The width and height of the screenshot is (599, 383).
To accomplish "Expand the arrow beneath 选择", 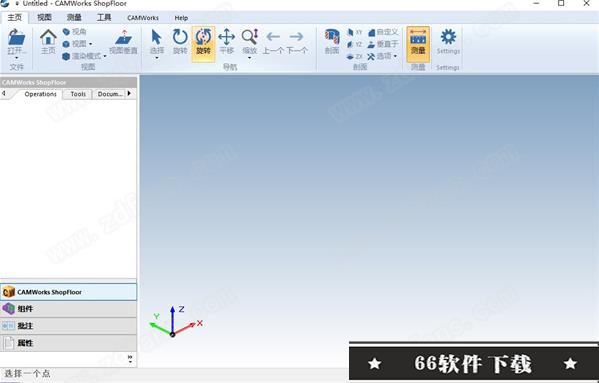I will click(x=157, y=58).
